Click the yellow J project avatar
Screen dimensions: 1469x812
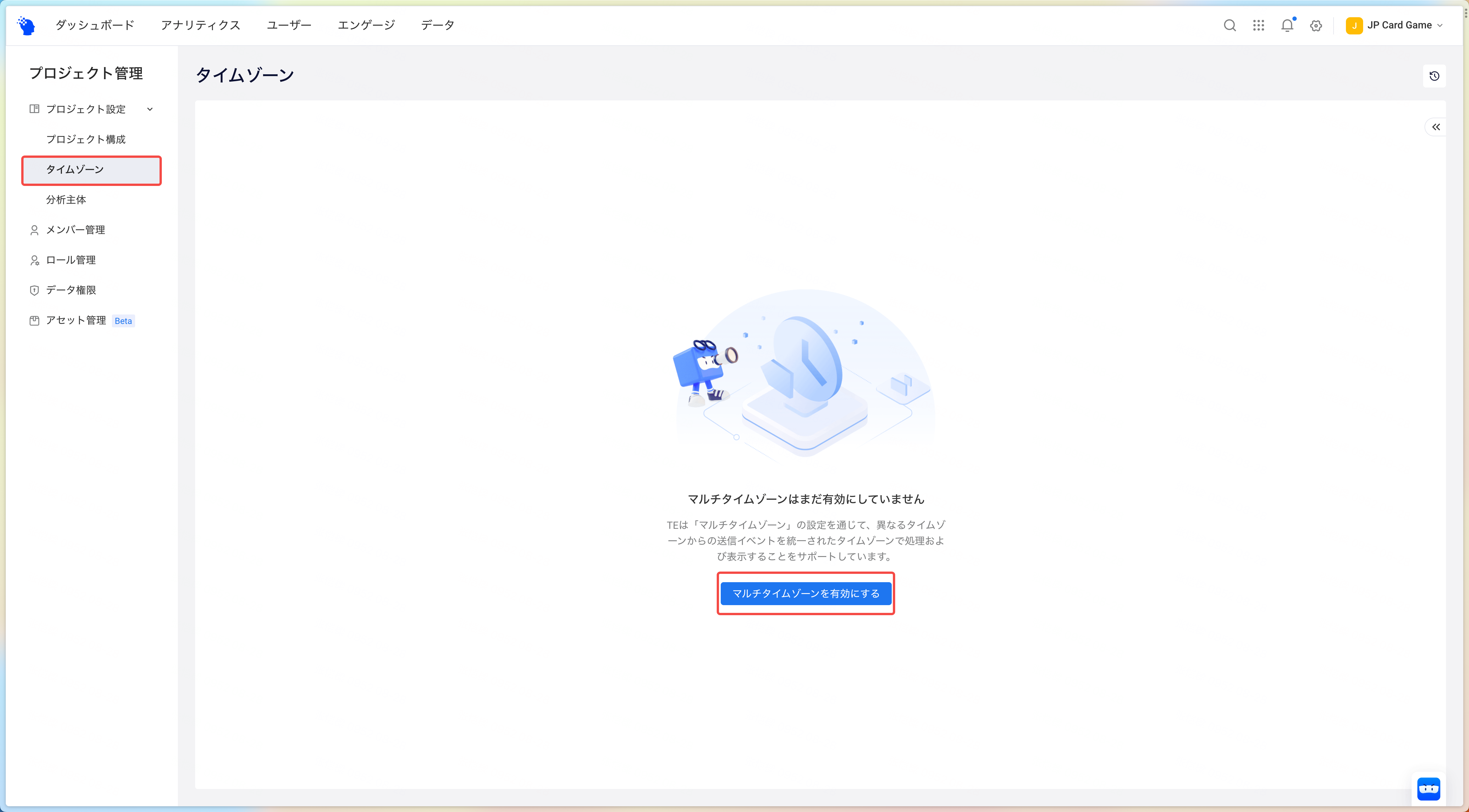[x=1354, y=26]
